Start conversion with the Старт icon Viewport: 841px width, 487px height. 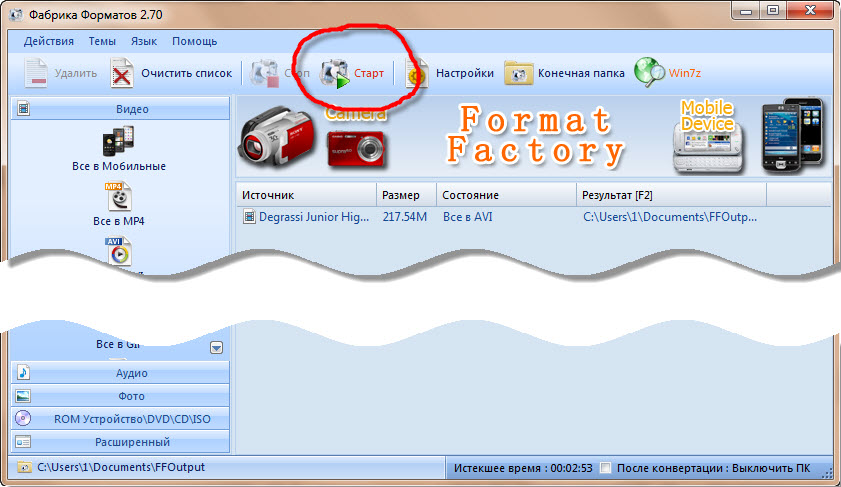coord(335,73)
